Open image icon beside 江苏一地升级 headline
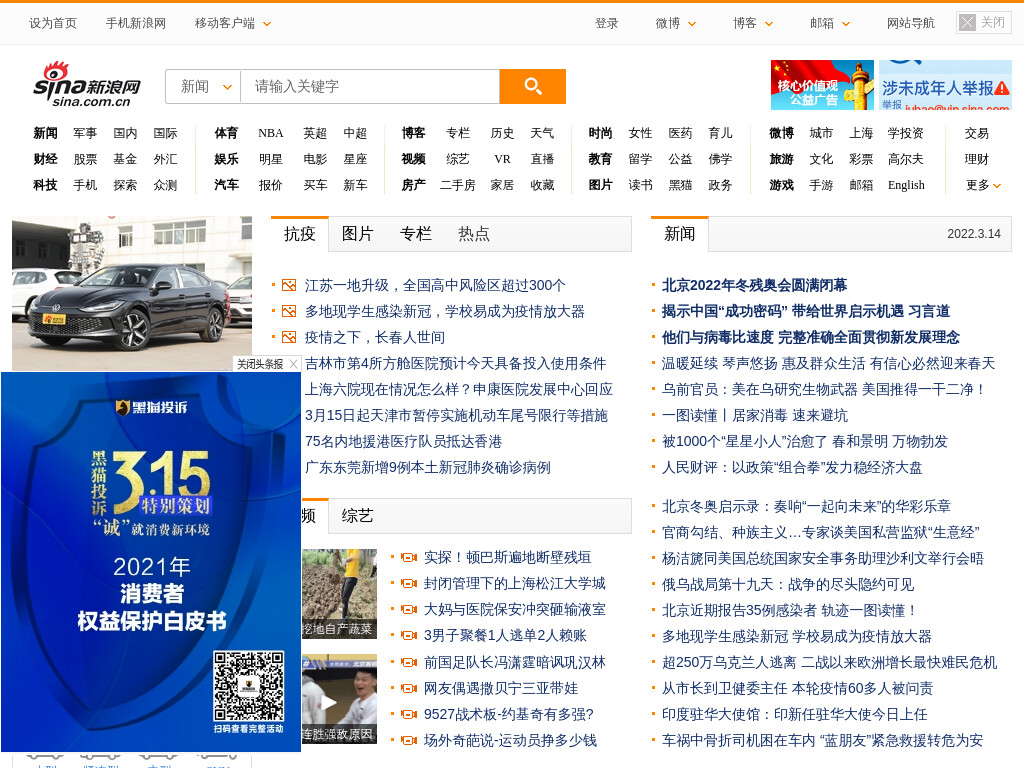Image resolution: width=1024 pixels, height=768 pixels. [x=289, y=285]
